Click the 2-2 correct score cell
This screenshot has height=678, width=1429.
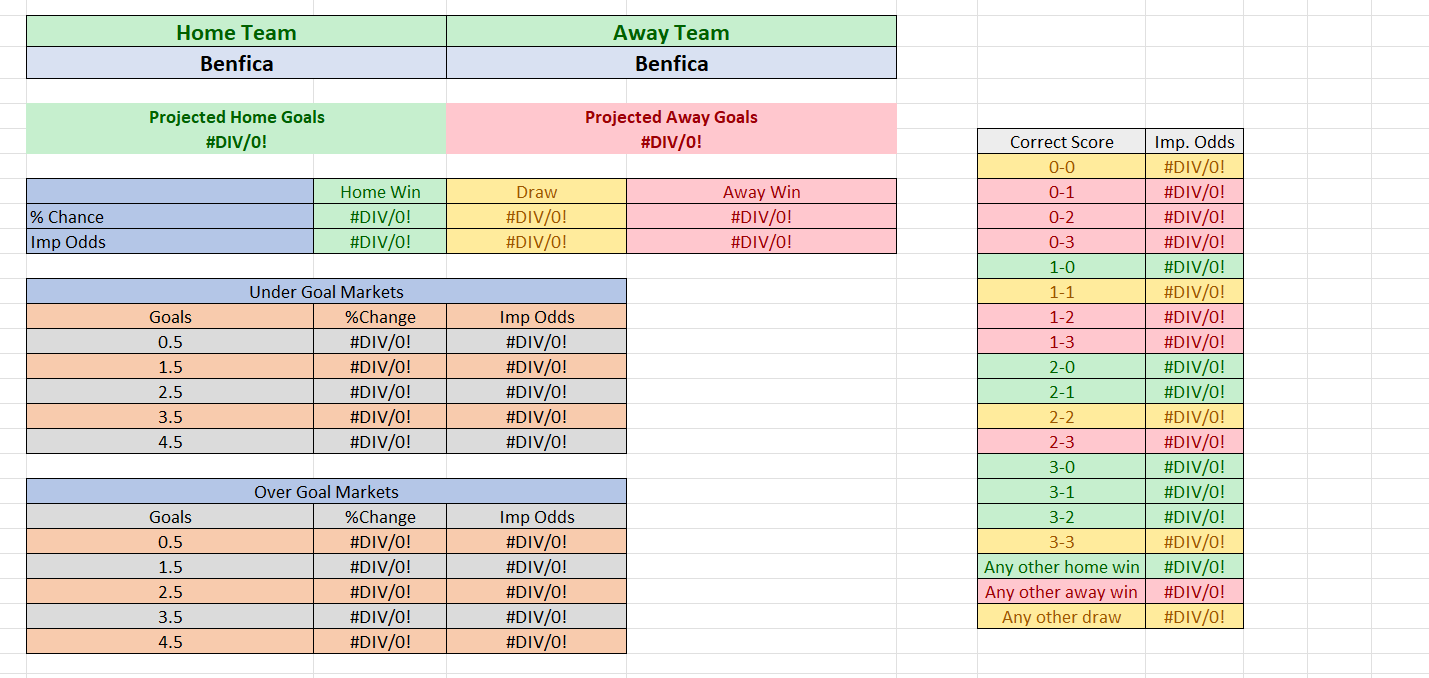[x=1061, y=417]
